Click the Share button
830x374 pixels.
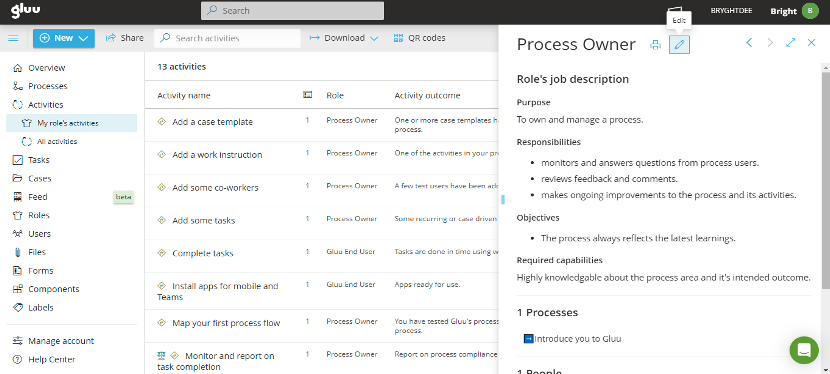point(124,38)
